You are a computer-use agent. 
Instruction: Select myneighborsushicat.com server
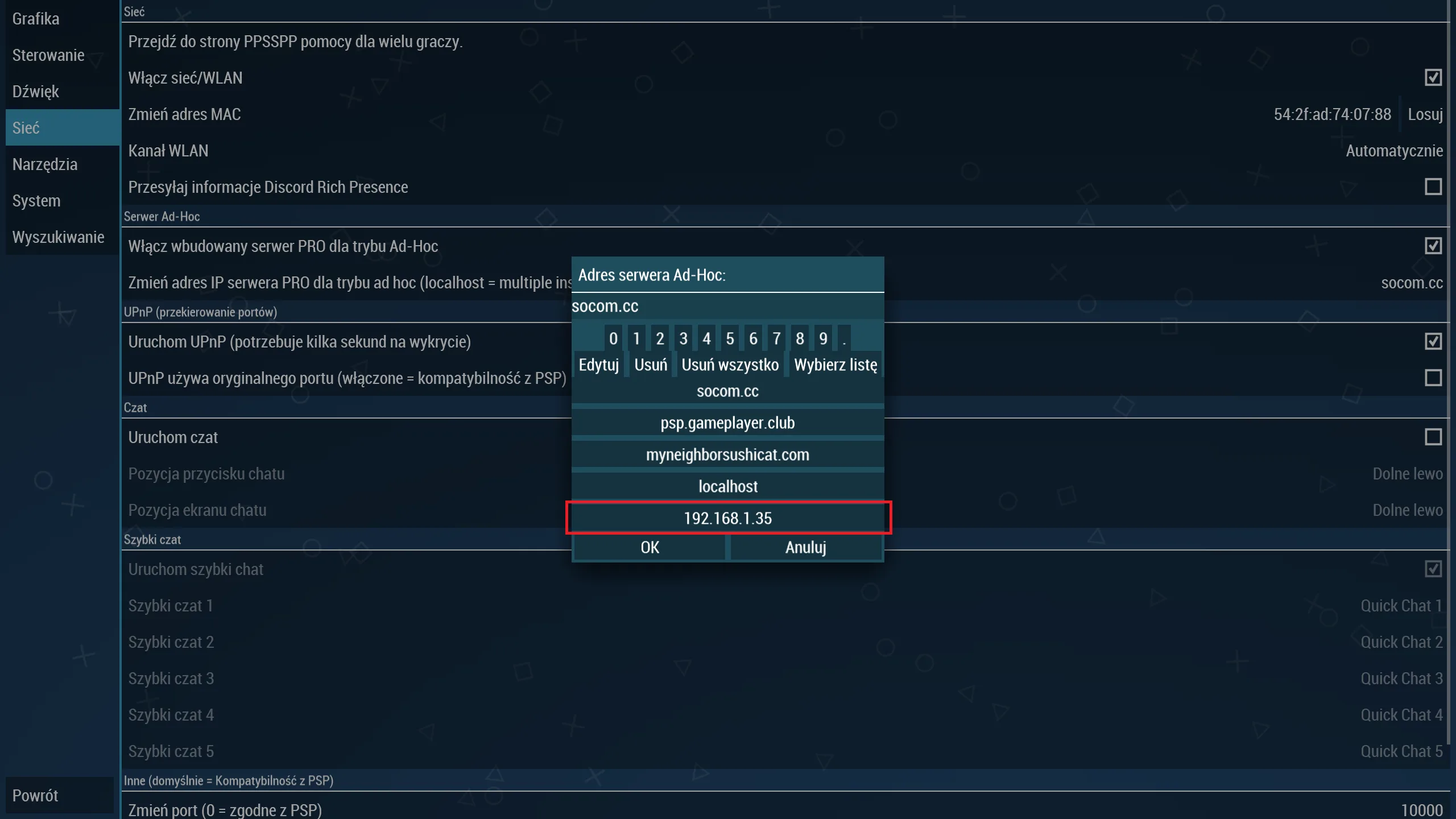[x=727, y=454]
